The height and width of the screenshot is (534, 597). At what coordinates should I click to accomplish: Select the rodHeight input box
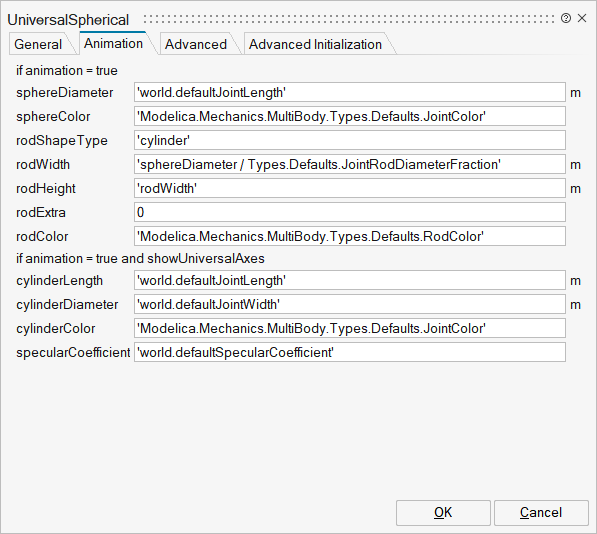pyautogui.click(x=350, y=188)
